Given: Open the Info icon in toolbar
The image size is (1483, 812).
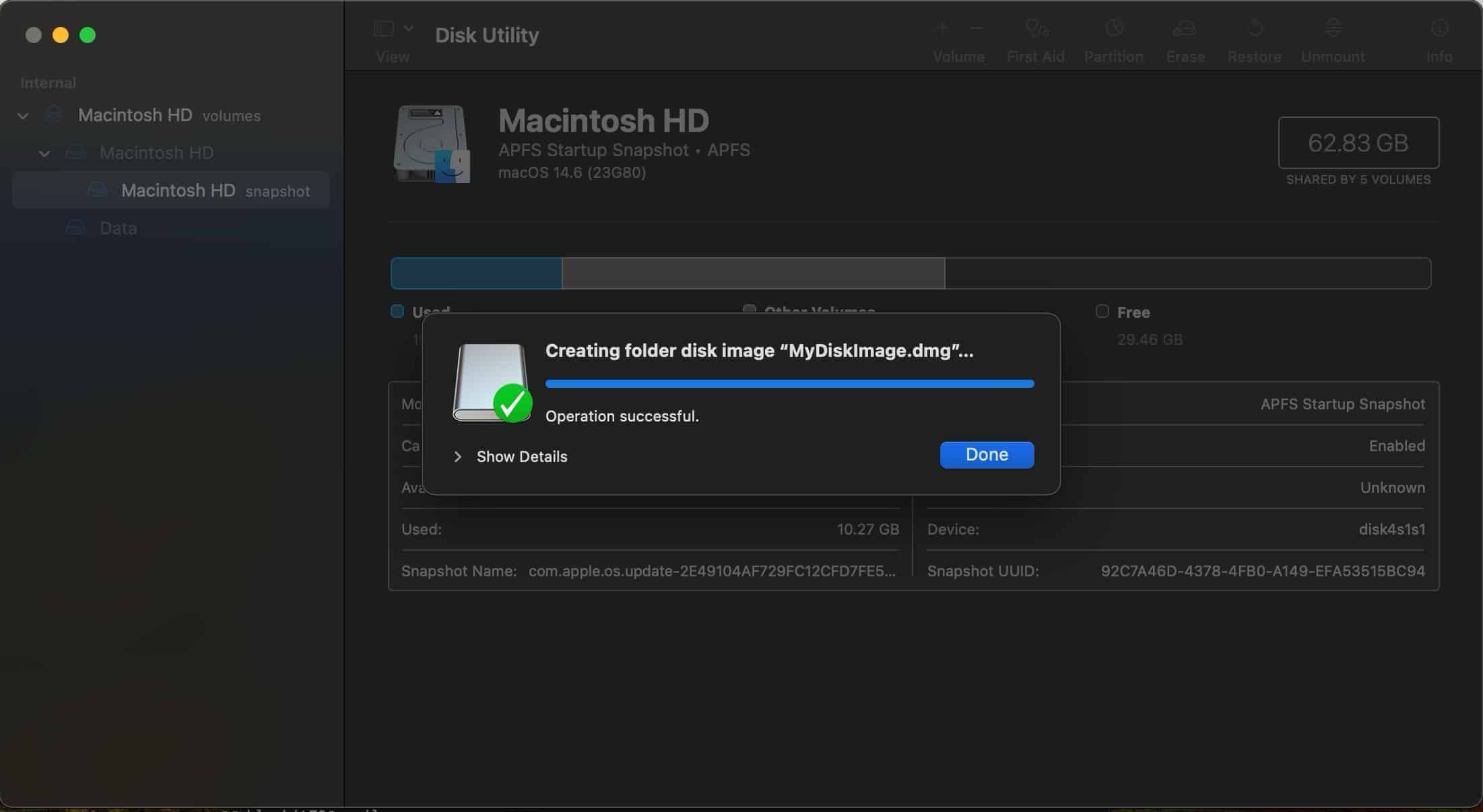Looking at the screenshot, I should [1439, 28].
